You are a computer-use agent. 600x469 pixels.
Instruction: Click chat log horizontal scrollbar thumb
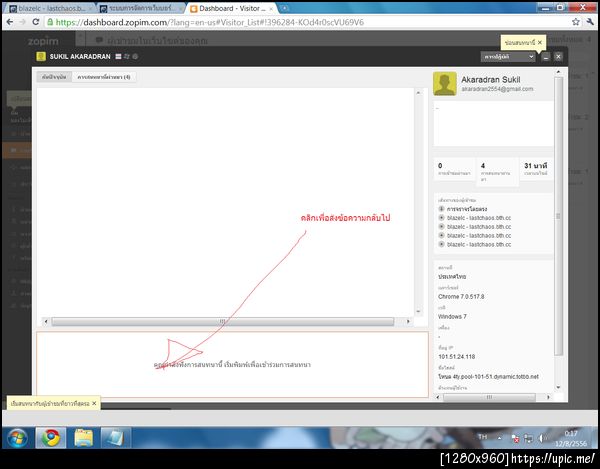click(223, 321)
